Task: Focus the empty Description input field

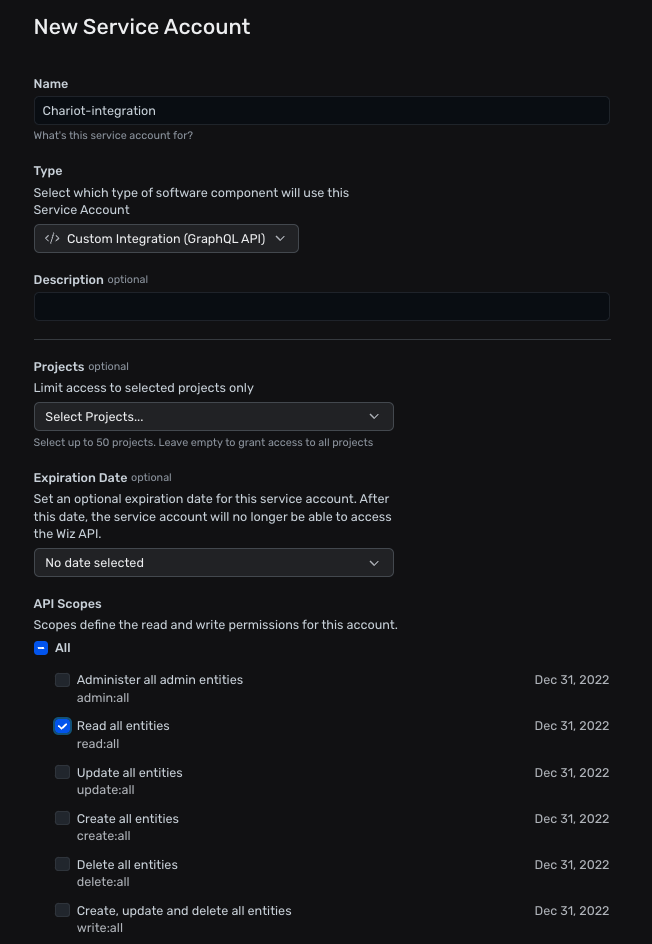Action: coord(321,306)
